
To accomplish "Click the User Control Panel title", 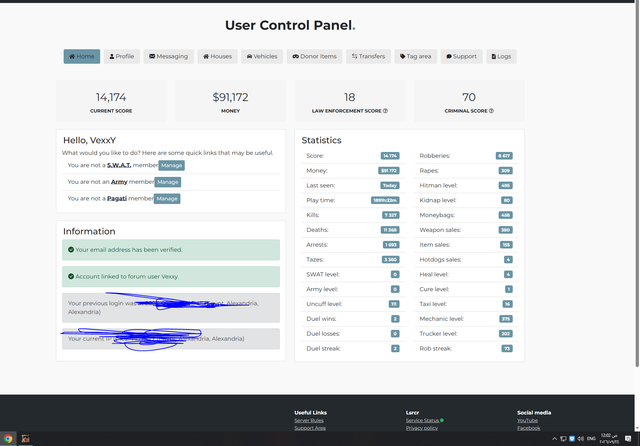I will 290,25.
